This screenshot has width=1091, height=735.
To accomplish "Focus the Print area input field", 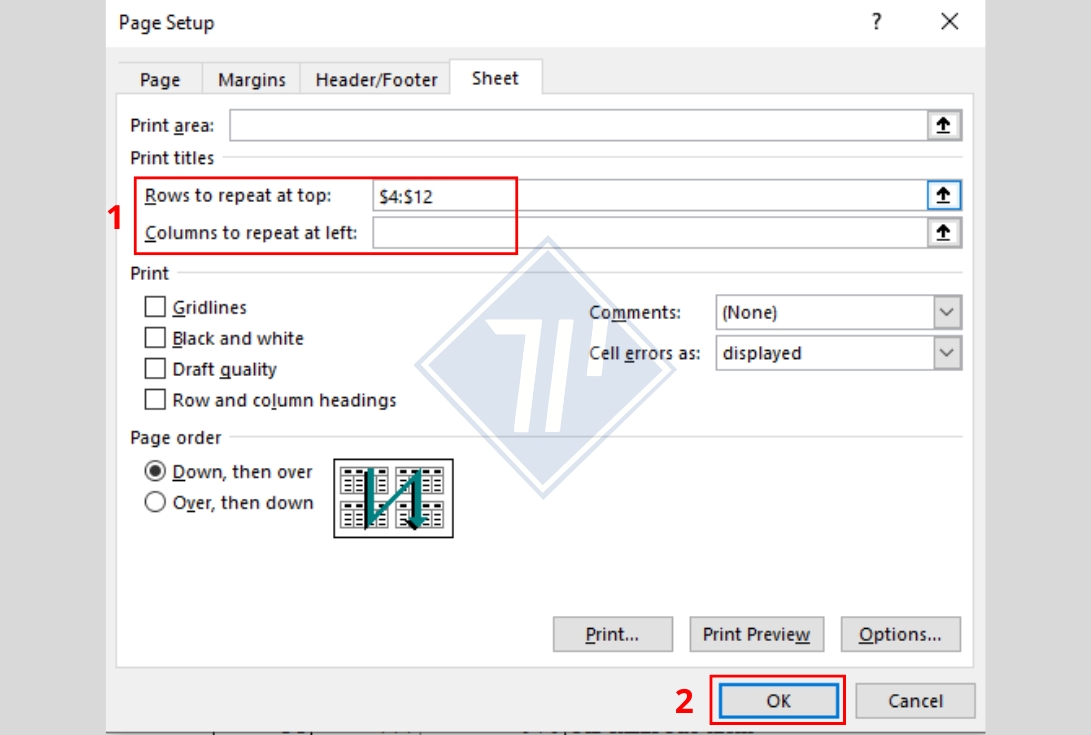I will [579, 125].
